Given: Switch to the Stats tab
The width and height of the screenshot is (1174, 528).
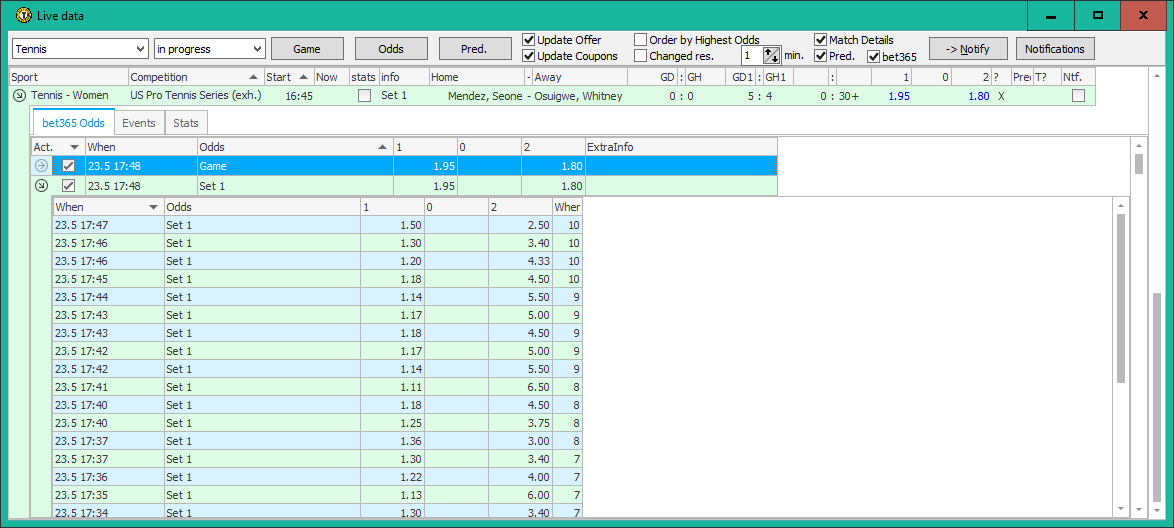Looking at the screenshot, I should 186,123.
